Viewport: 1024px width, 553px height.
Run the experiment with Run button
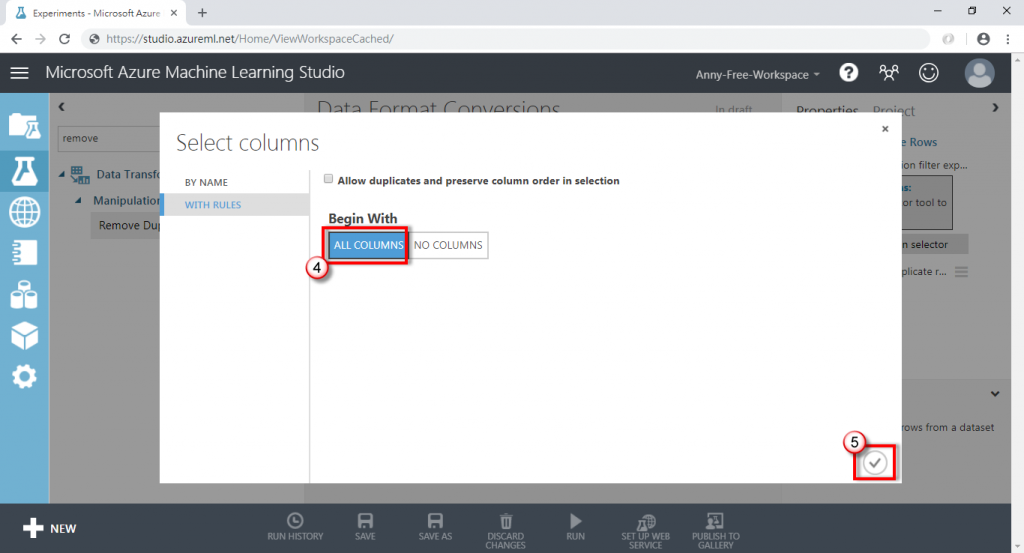pyautogui.click(x=575, y=527)
